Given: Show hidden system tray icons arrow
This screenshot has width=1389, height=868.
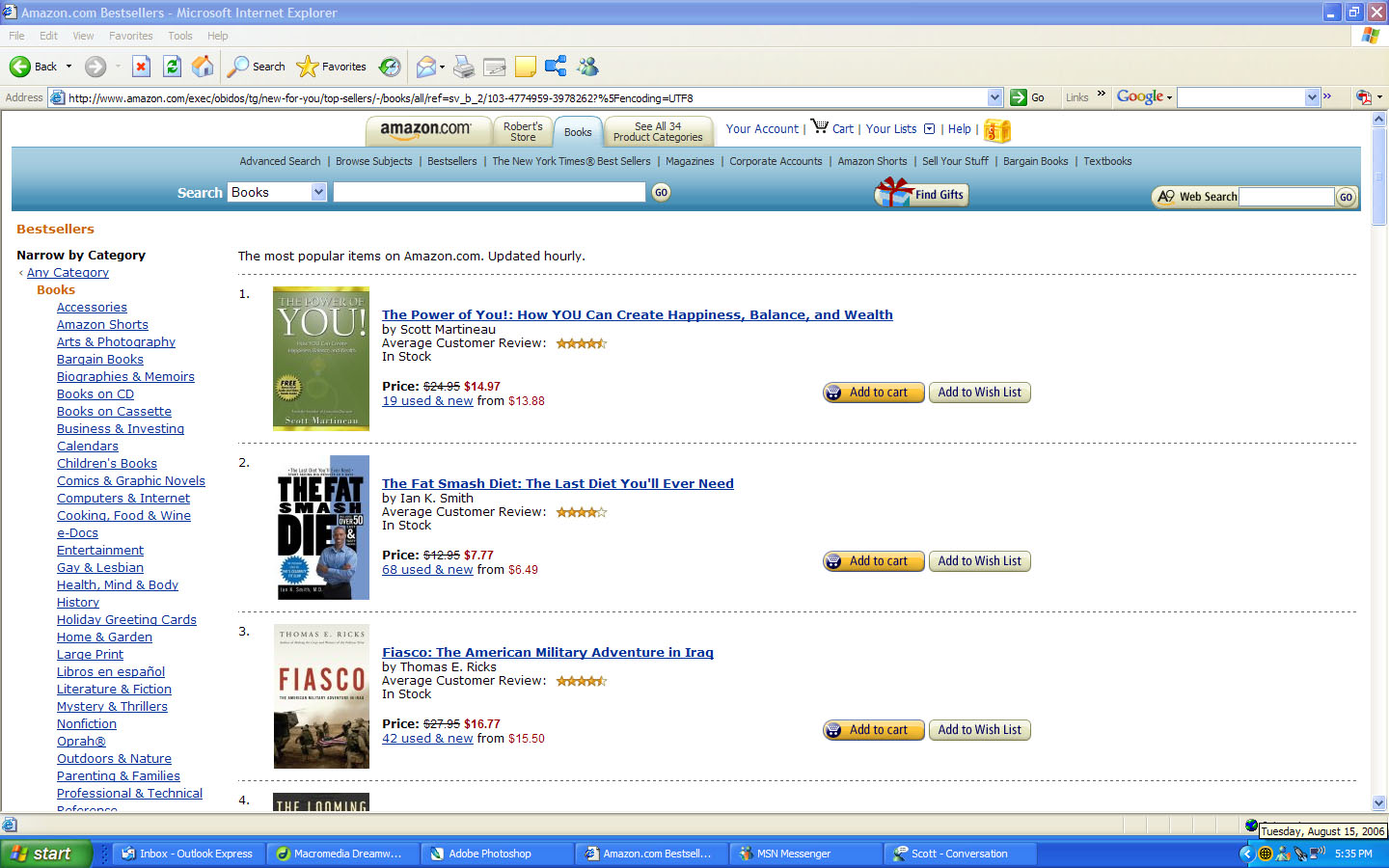Looking at the screenshot, I should click(1246, 854).
